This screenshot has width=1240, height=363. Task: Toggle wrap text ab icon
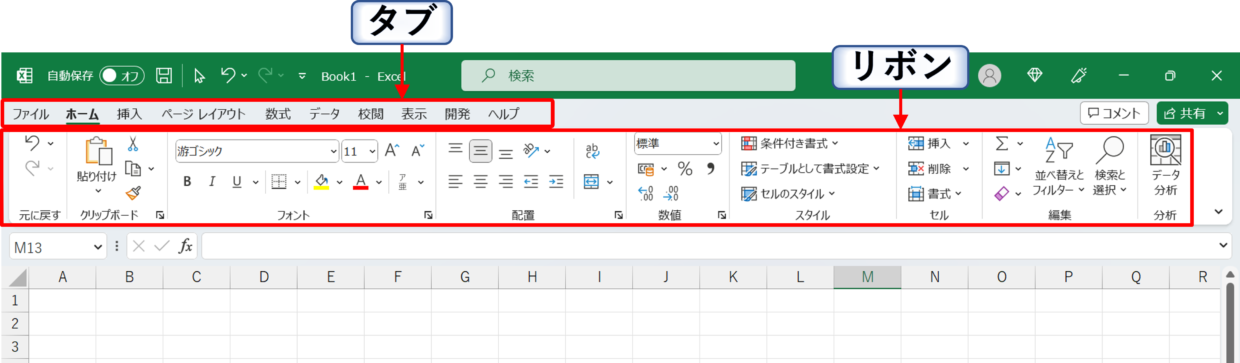[592, 151]
